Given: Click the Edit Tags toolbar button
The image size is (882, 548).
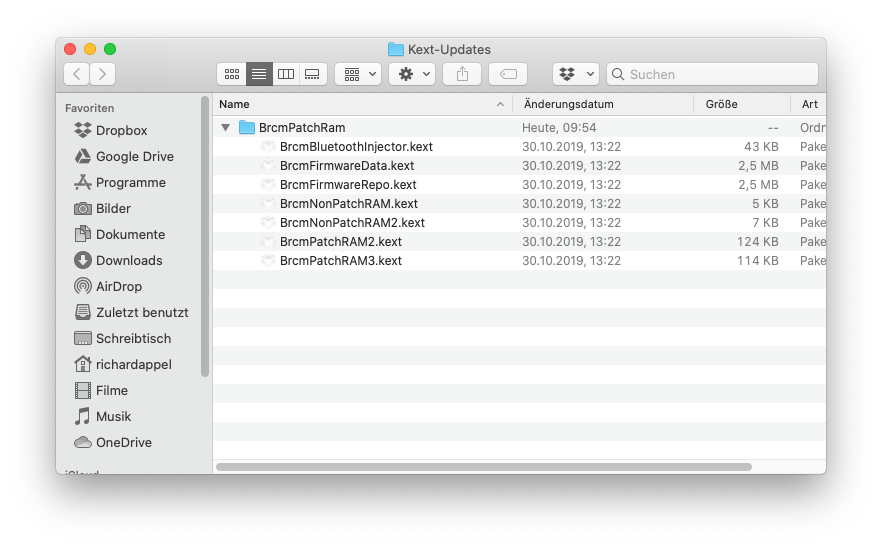Looking at the screenshot, I should tap(508, 74).
